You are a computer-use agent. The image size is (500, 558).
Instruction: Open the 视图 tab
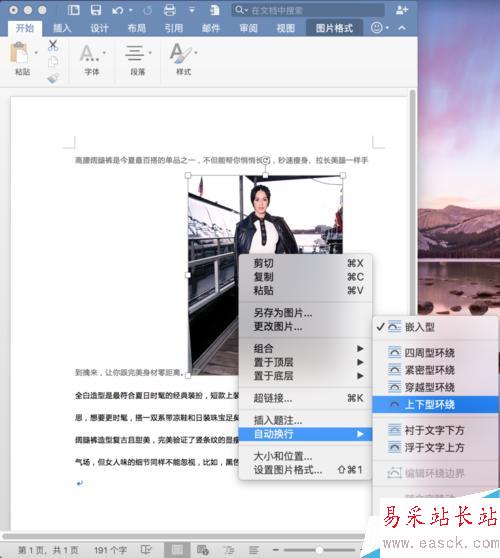pos(286,28)
